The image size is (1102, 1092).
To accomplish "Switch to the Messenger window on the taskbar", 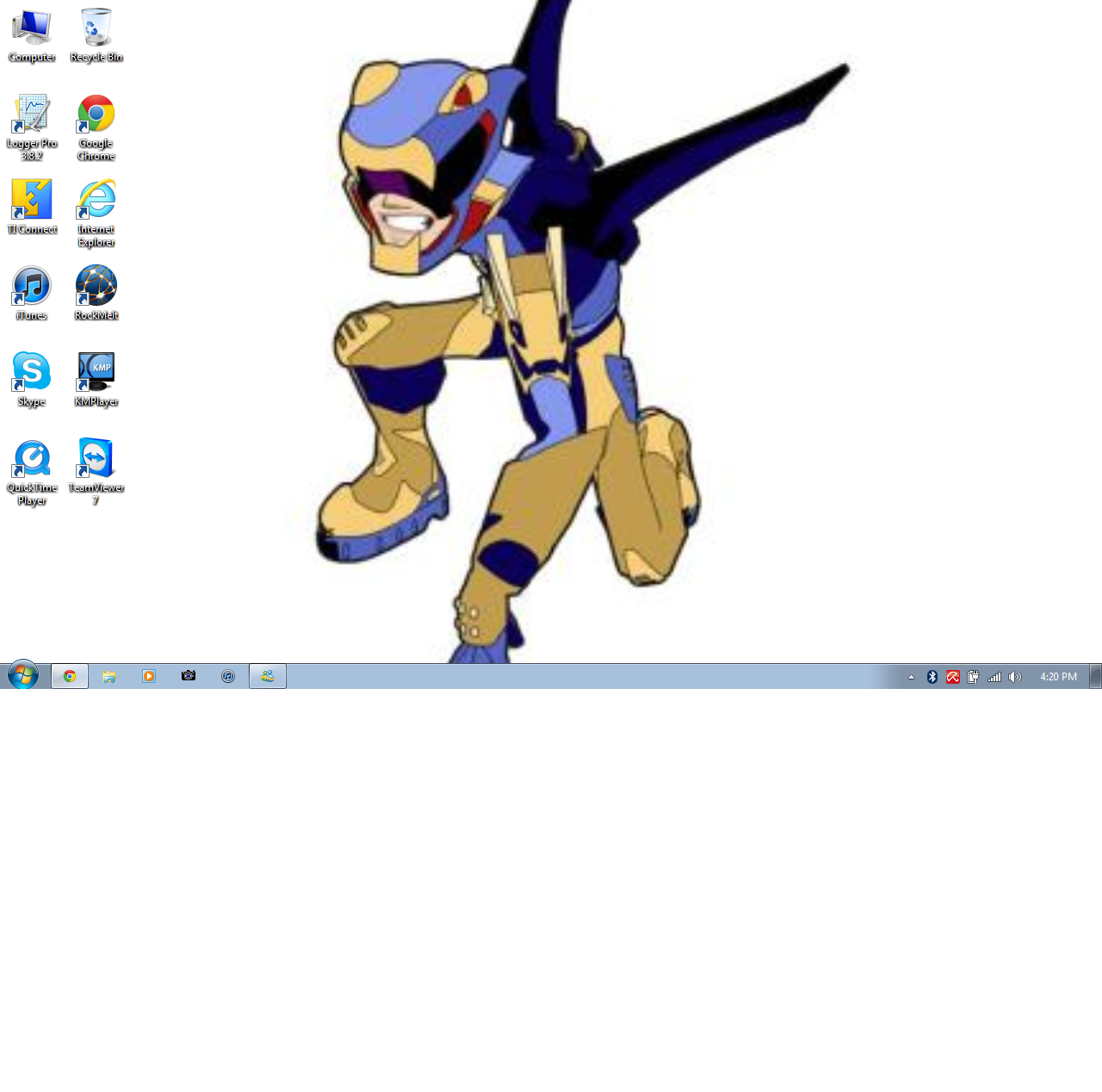I will click(267, 676).
